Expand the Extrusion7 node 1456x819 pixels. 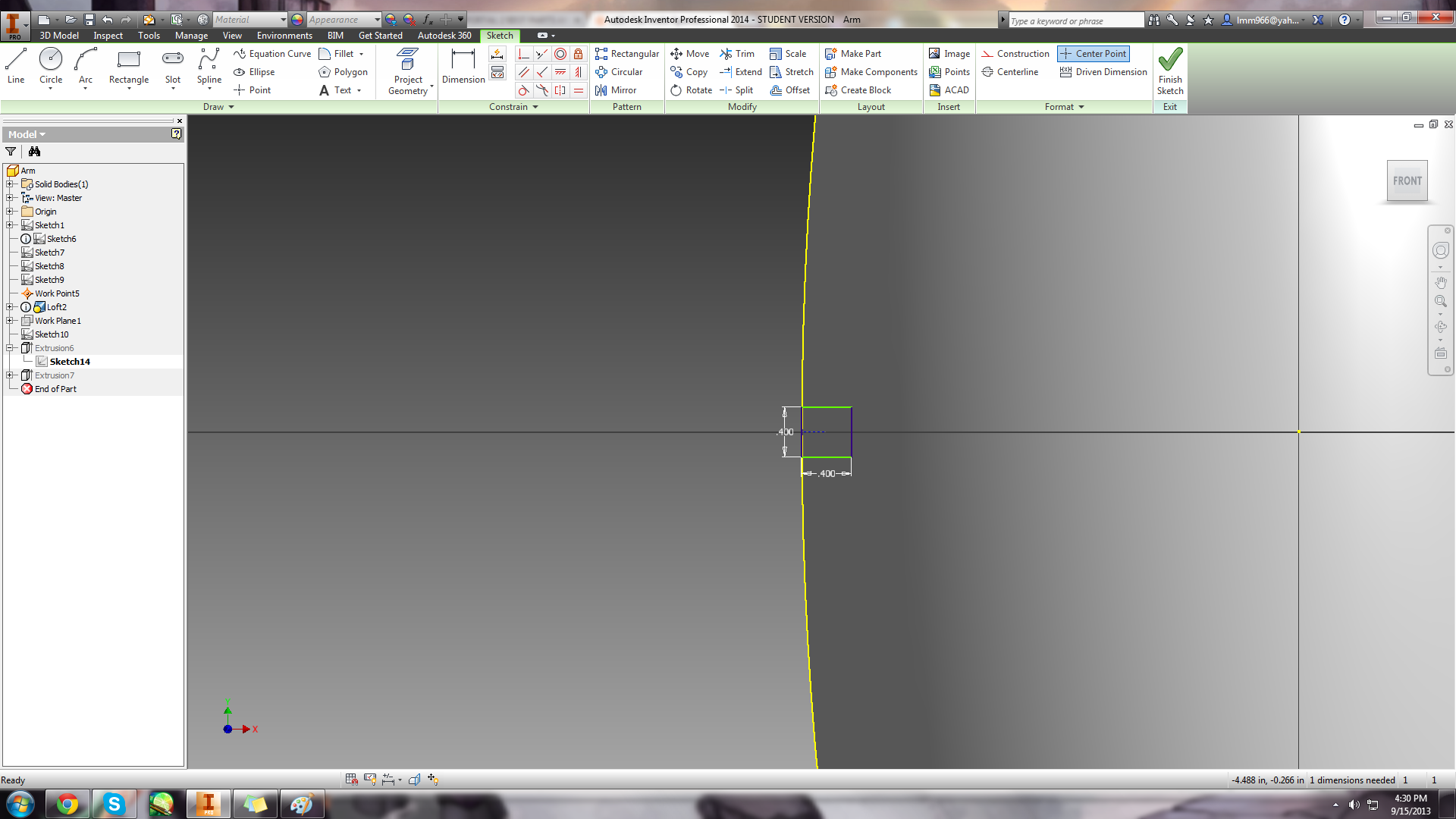(10, 375)
